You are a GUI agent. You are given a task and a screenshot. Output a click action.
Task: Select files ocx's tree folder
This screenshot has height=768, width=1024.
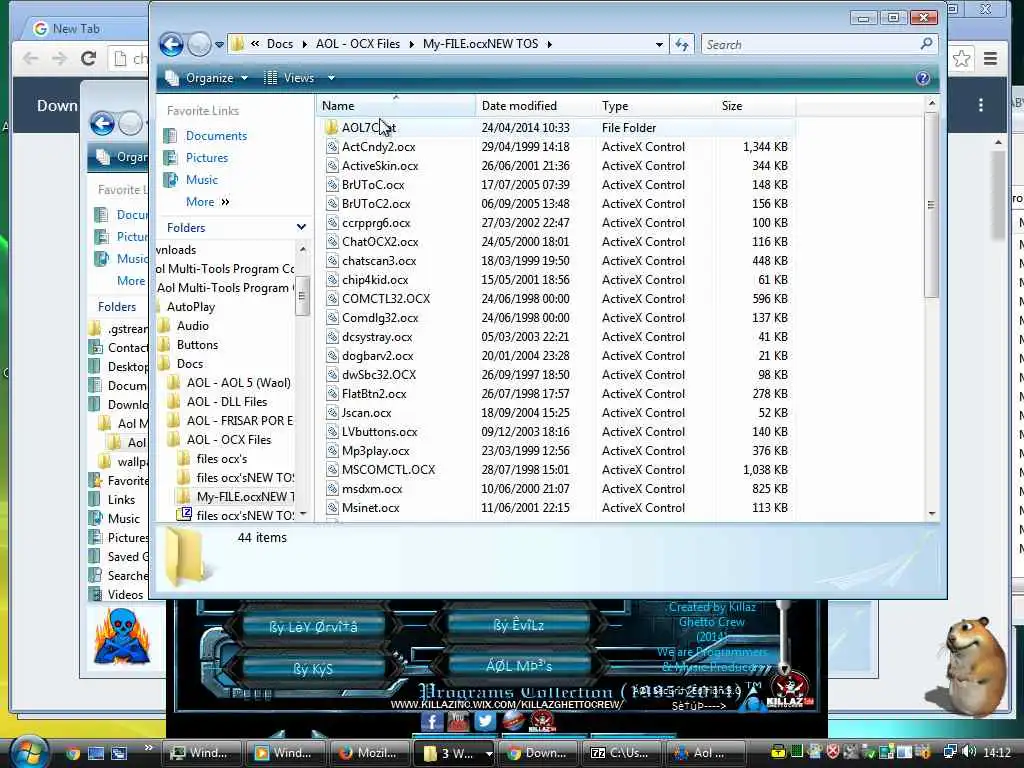point(221,458)
